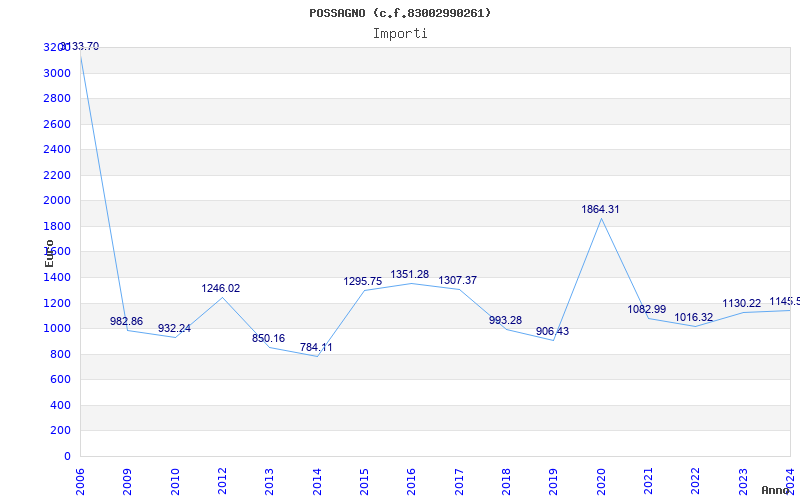Click the 2015 x-axis year label
800x500 pixels.
point(364,482)
